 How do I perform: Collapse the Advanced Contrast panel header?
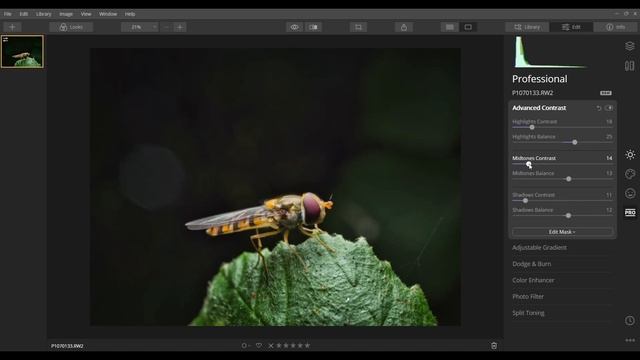pyautogui.click(x=539, y=108)
